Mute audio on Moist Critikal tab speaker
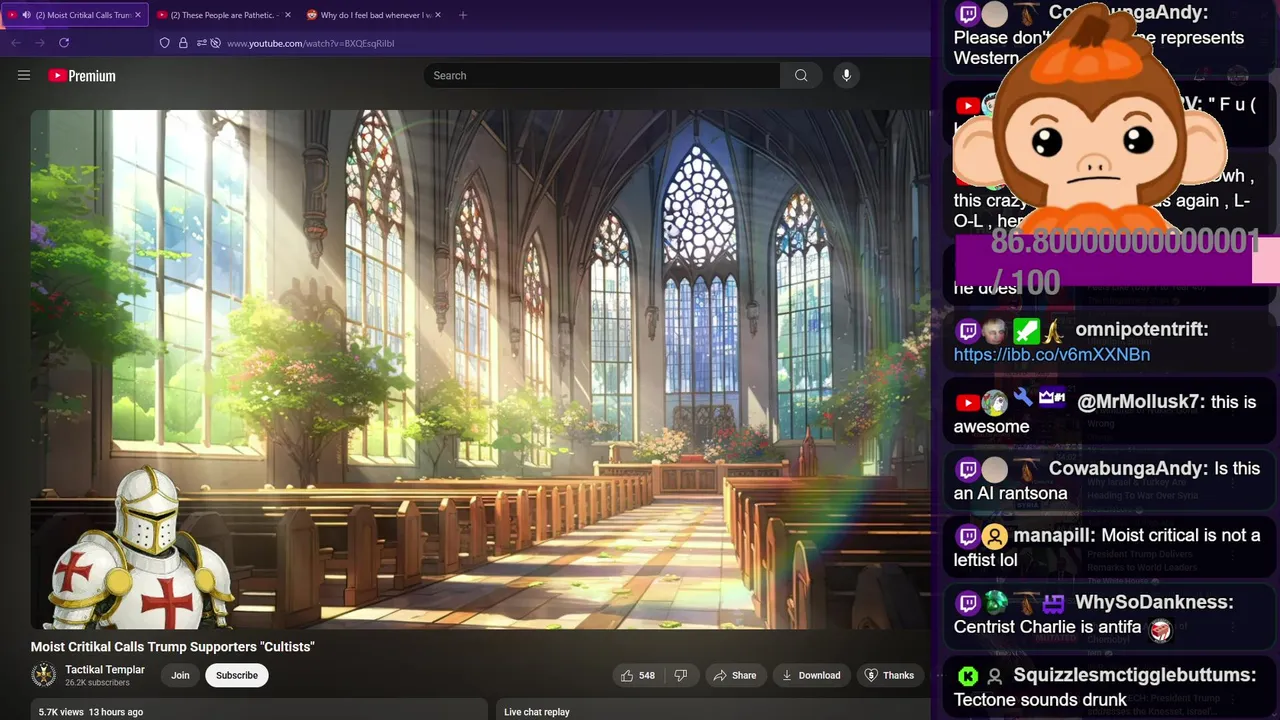The height and width of the screenshot is (720, 1280). pos(26,15)
